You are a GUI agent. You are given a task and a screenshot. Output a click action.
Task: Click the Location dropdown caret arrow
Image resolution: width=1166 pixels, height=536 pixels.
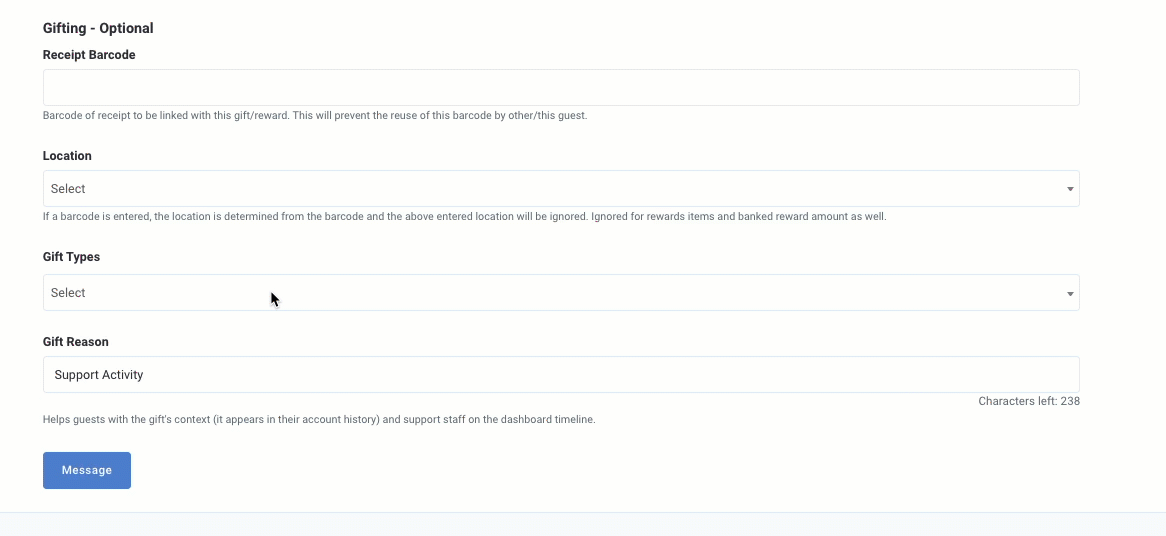click(1070, 189)
